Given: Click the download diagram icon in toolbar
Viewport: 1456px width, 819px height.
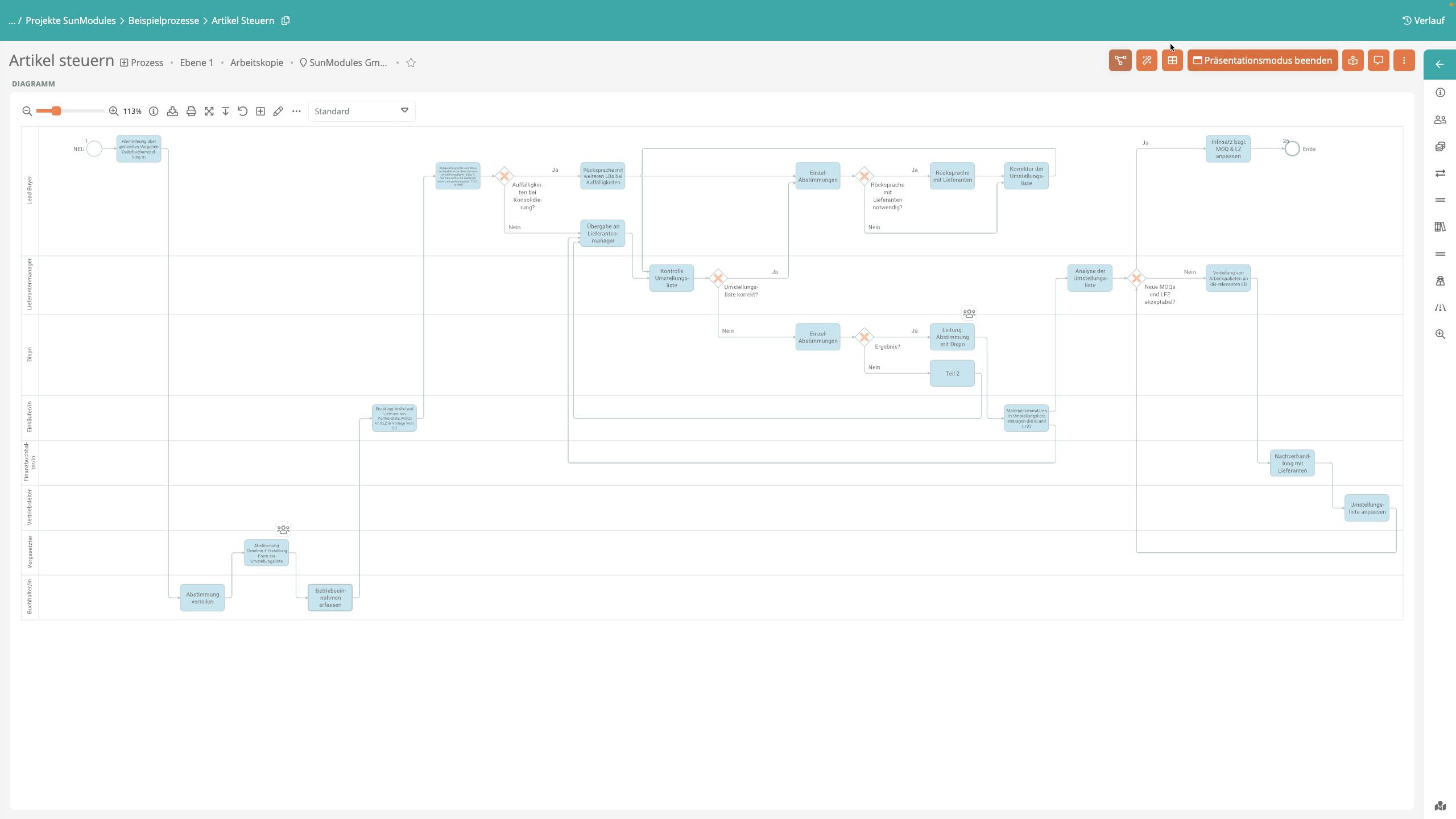Looking at the screenshot, I should [x=172, y=111].
